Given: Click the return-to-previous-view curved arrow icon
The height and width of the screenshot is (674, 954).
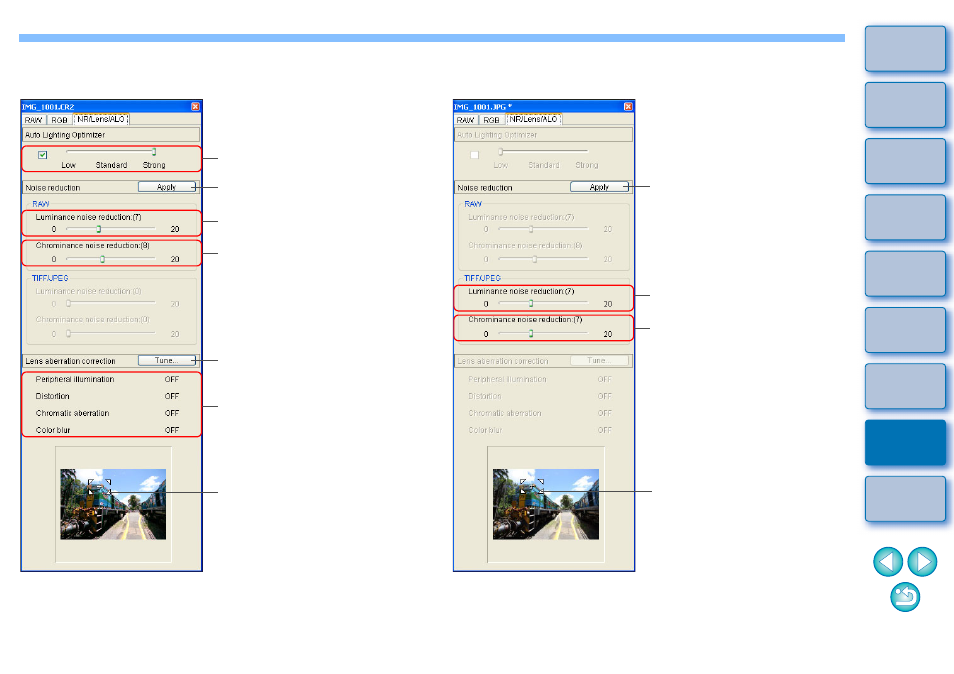Looking at the screenshot, I should click(905, 596).
